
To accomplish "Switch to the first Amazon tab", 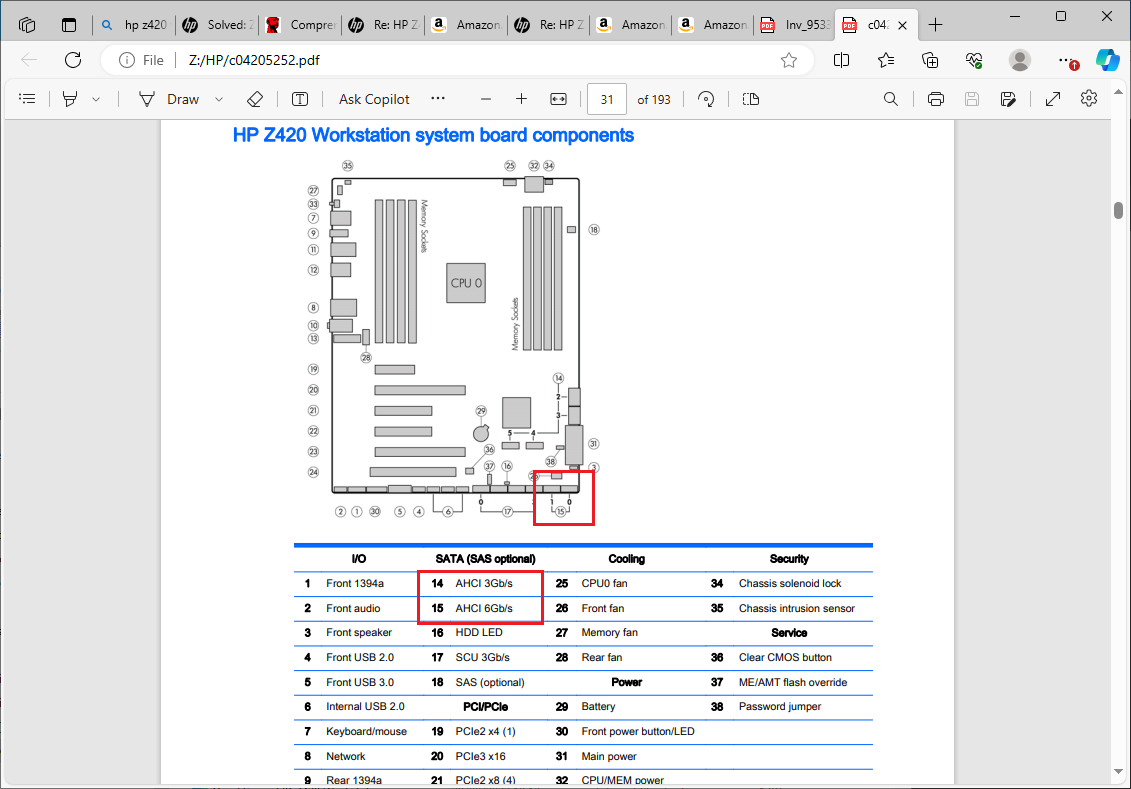I will pos(466,25).
